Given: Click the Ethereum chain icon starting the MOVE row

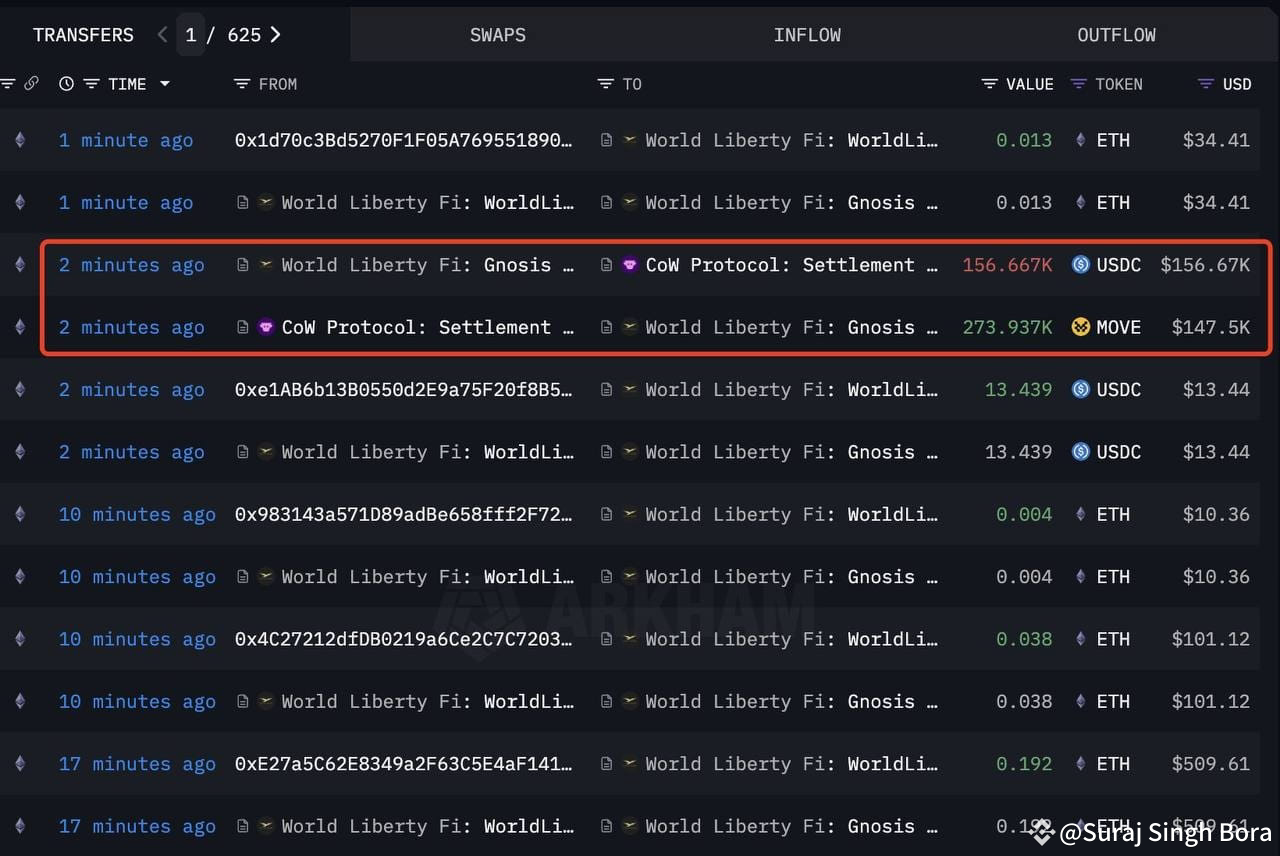Looking at the screenshot, I should [19, 327].
